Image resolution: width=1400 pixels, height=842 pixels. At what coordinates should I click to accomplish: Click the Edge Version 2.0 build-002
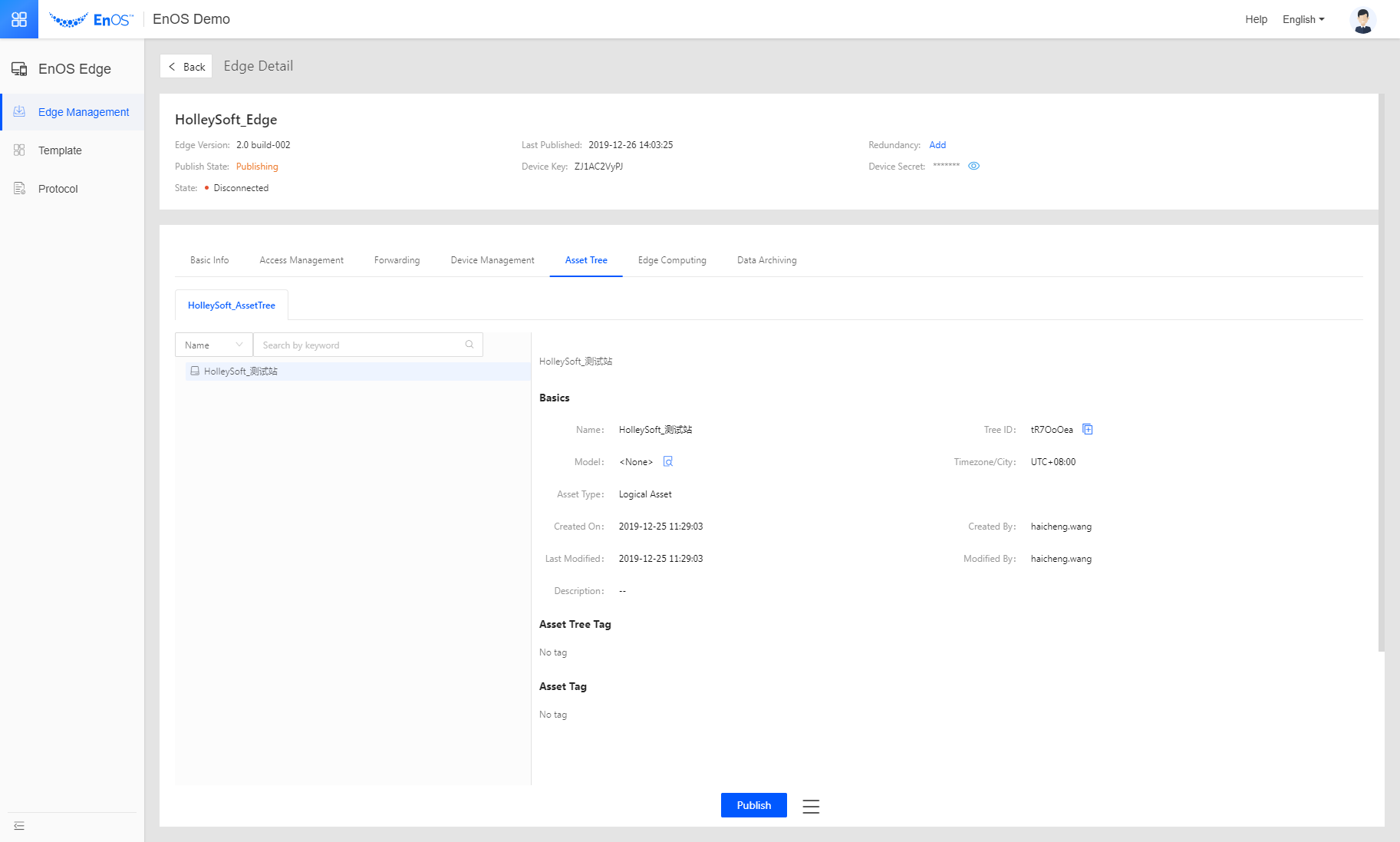[263, 145]
